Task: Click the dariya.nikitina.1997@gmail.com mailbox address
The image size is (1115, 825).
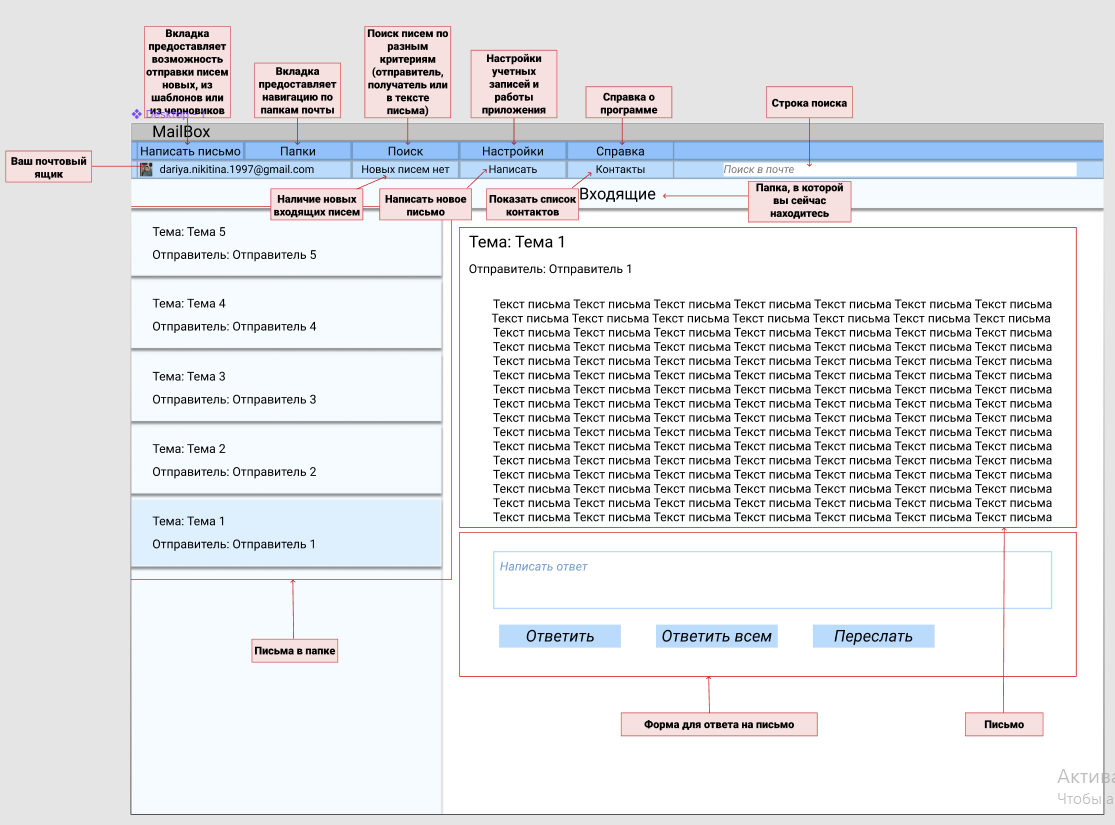Action: click(236, 169)
